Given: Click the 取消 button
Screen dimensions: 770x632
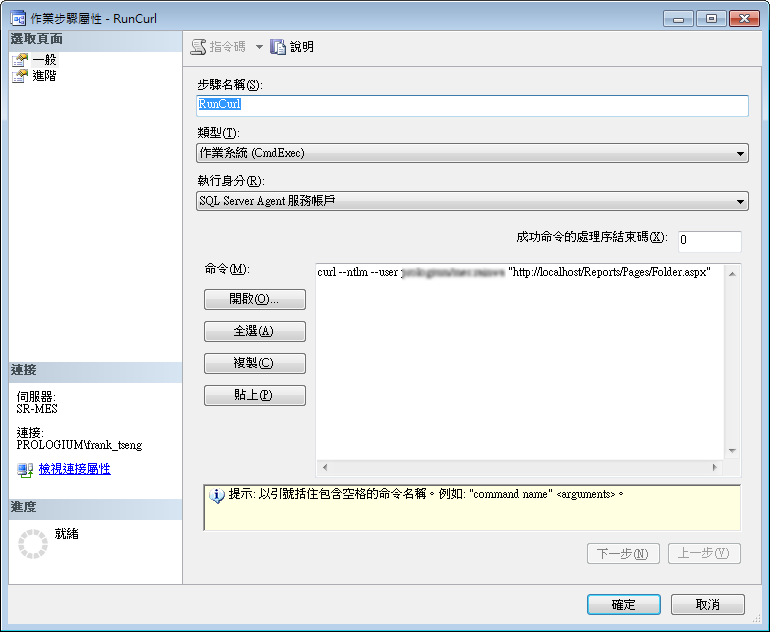Looking at the screenshot, I should click(x=708, y=605).
